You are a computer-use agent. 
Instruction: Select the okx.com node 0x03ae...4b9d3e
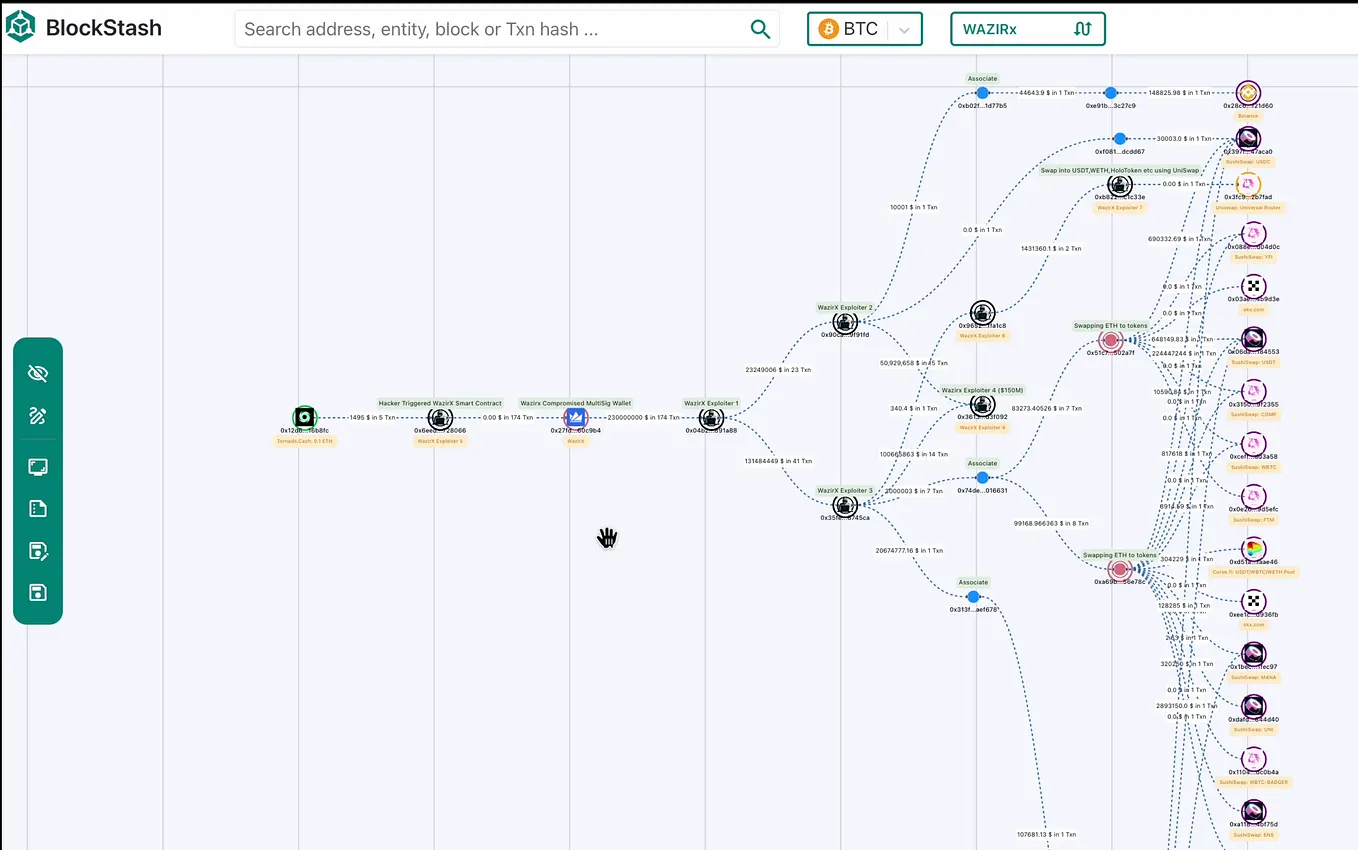point(1253,286)
